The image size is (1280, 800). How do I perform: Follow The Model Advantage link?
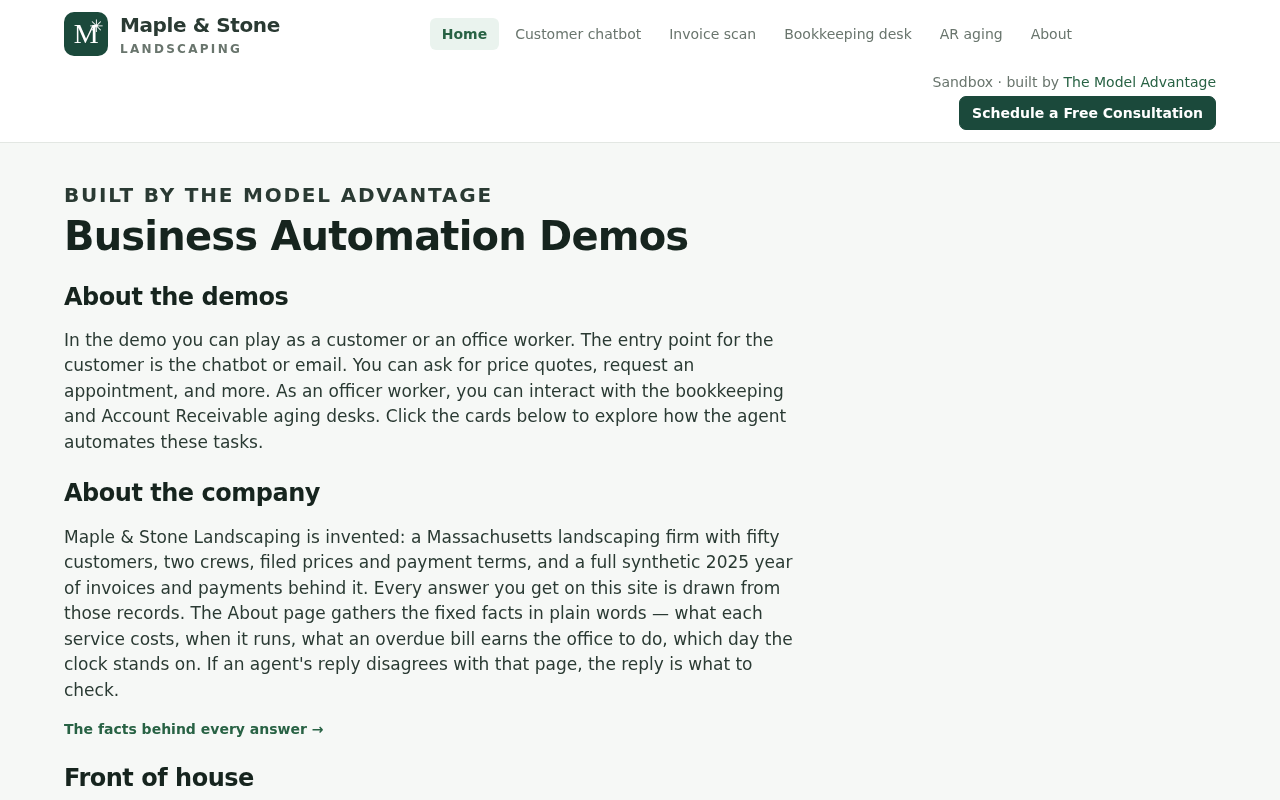click(x=1139, y=82)
